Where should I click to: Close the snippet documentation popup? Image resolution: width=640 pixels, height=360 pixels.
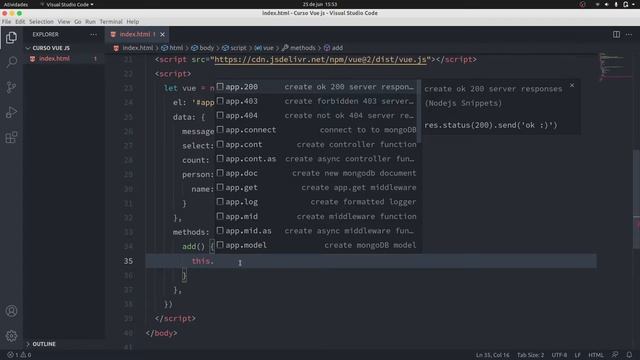coord(572,85)
